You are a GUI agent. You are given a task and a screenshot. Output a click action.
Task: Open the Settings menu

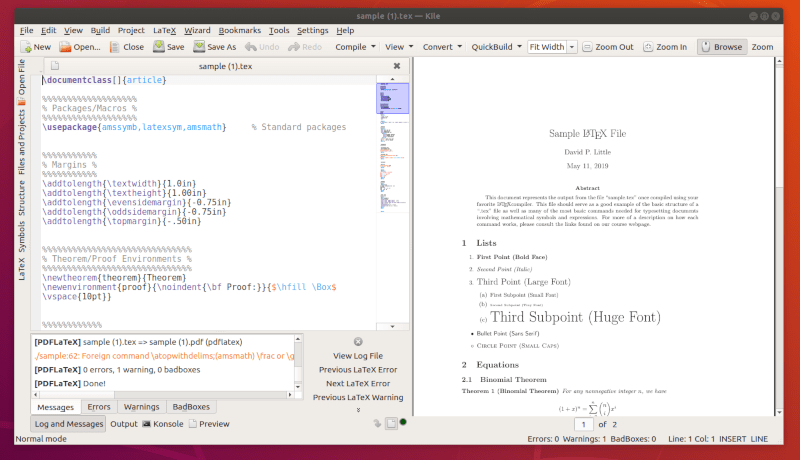point(313,31)
